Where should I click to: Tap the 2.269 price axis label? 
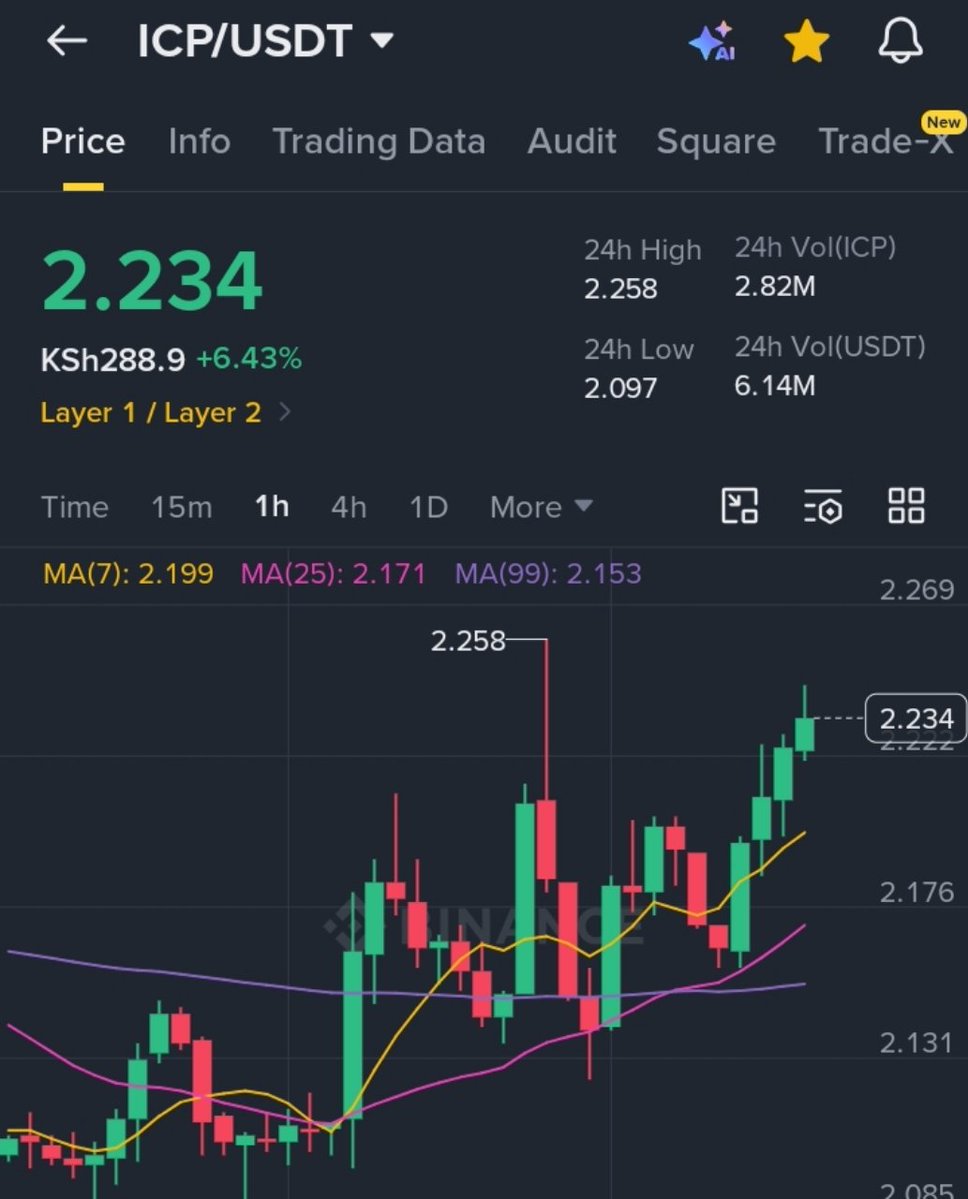click(x=917, y=590)
